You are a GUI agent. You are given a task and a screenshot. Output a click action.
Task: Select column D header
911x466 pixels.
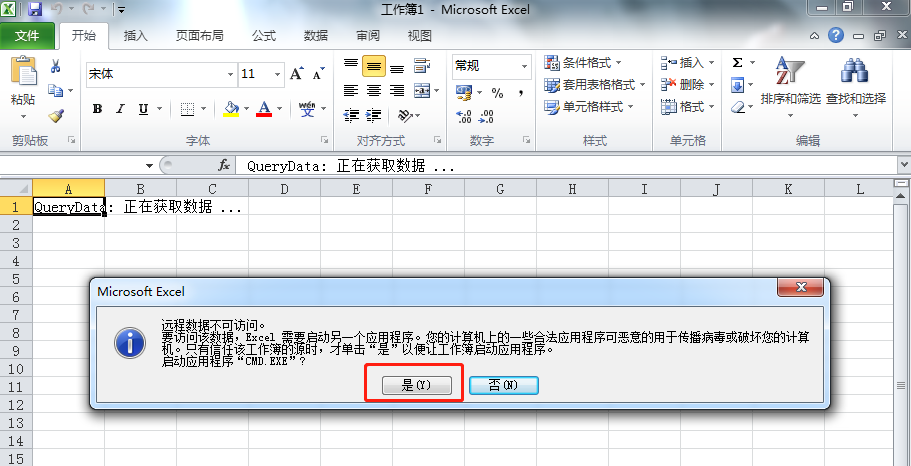point(284,189)
